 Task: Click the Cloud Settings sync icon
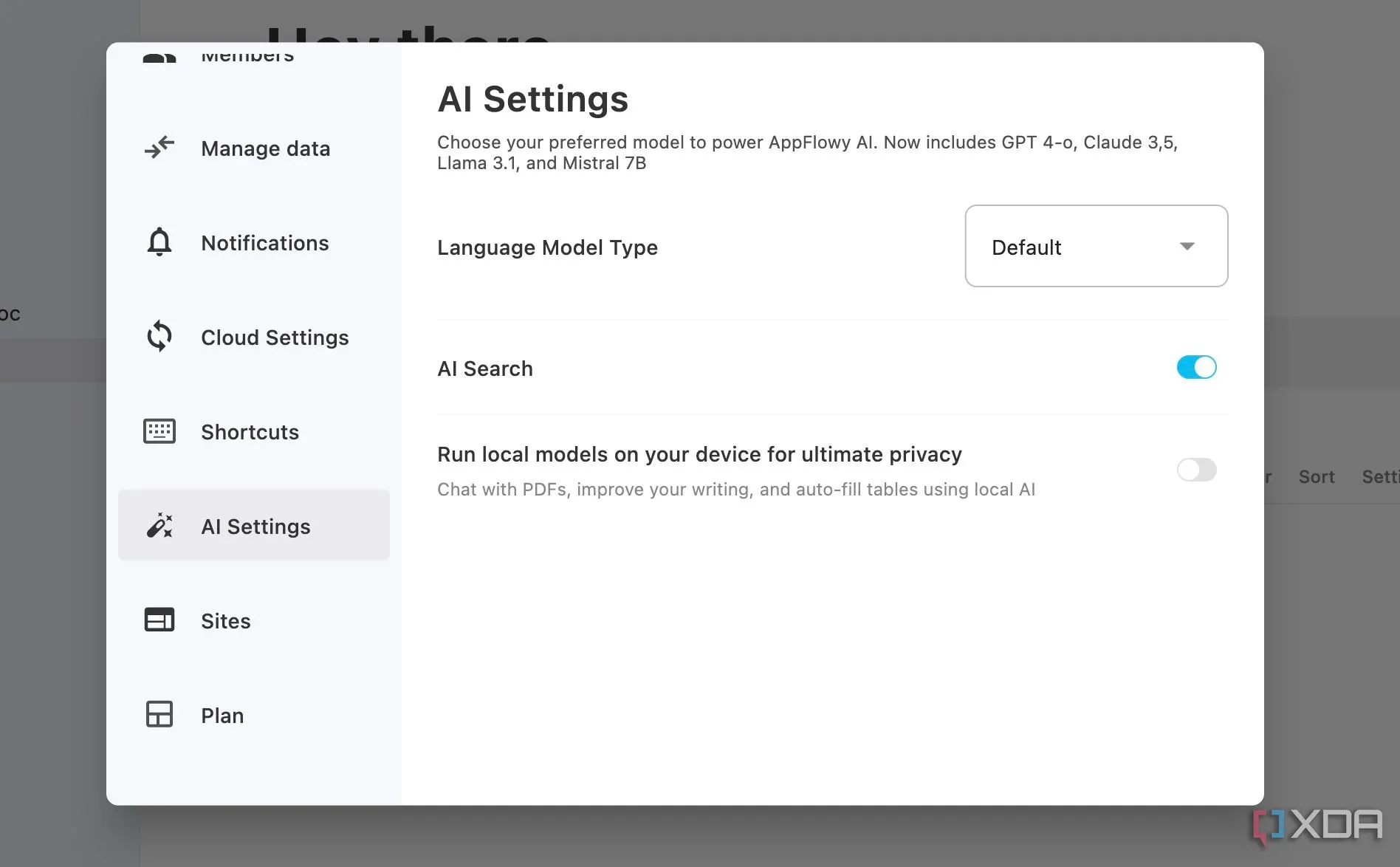159,337
